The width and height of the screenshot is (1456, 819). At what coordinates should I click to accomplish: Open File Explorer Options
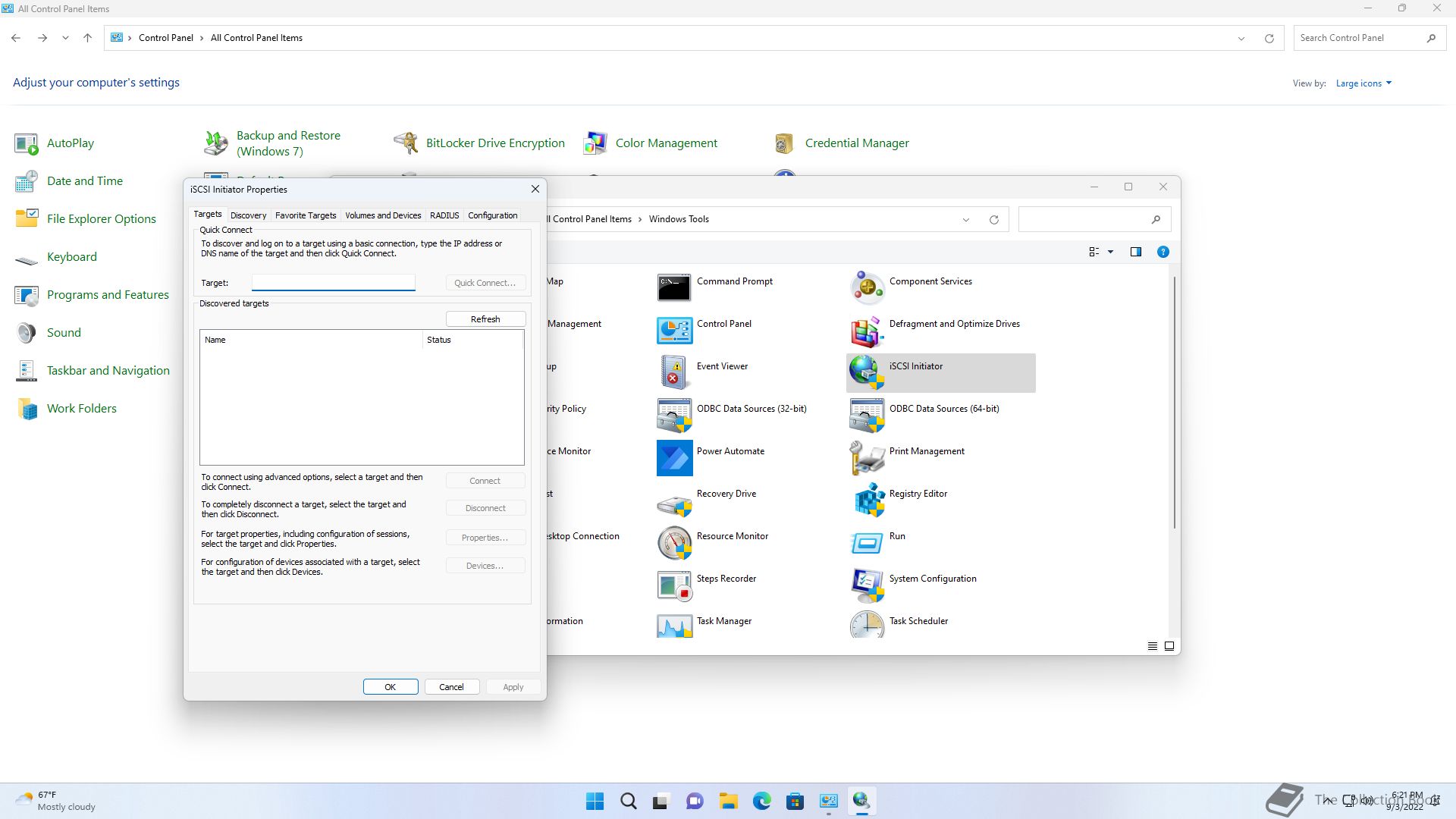85,219
